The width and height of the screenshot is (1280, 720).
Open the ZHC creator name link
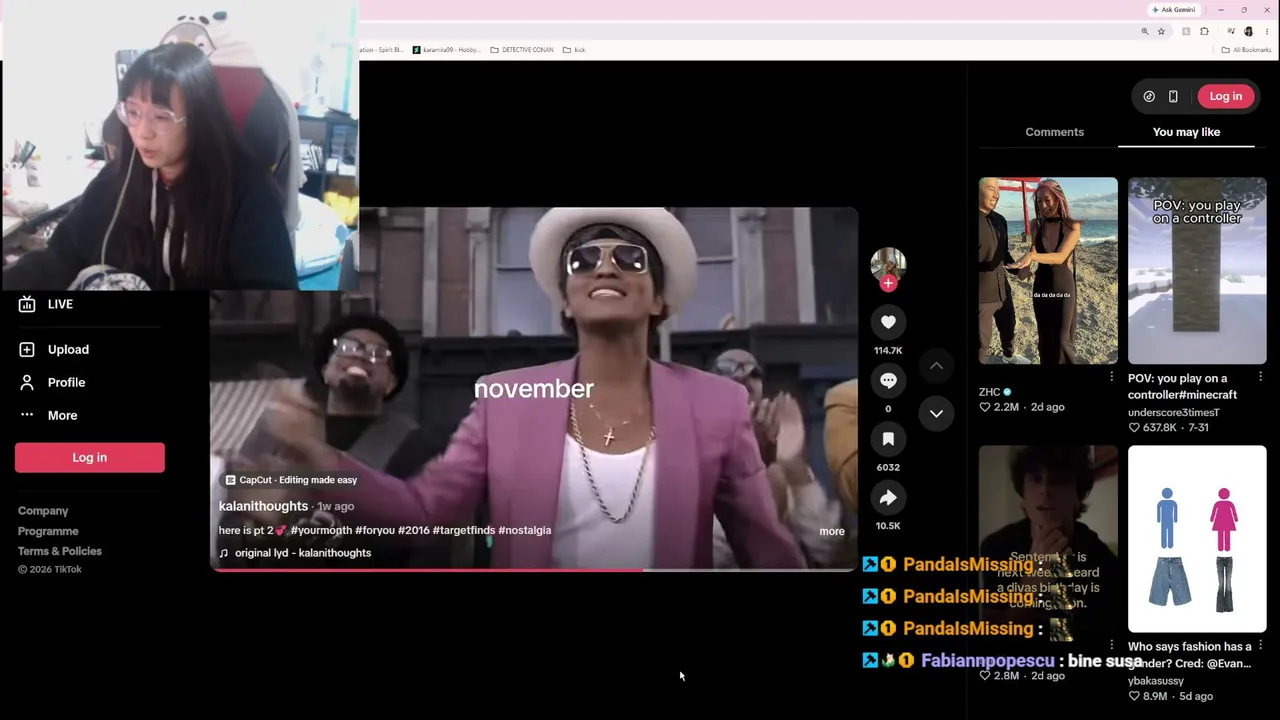point(989,392)
